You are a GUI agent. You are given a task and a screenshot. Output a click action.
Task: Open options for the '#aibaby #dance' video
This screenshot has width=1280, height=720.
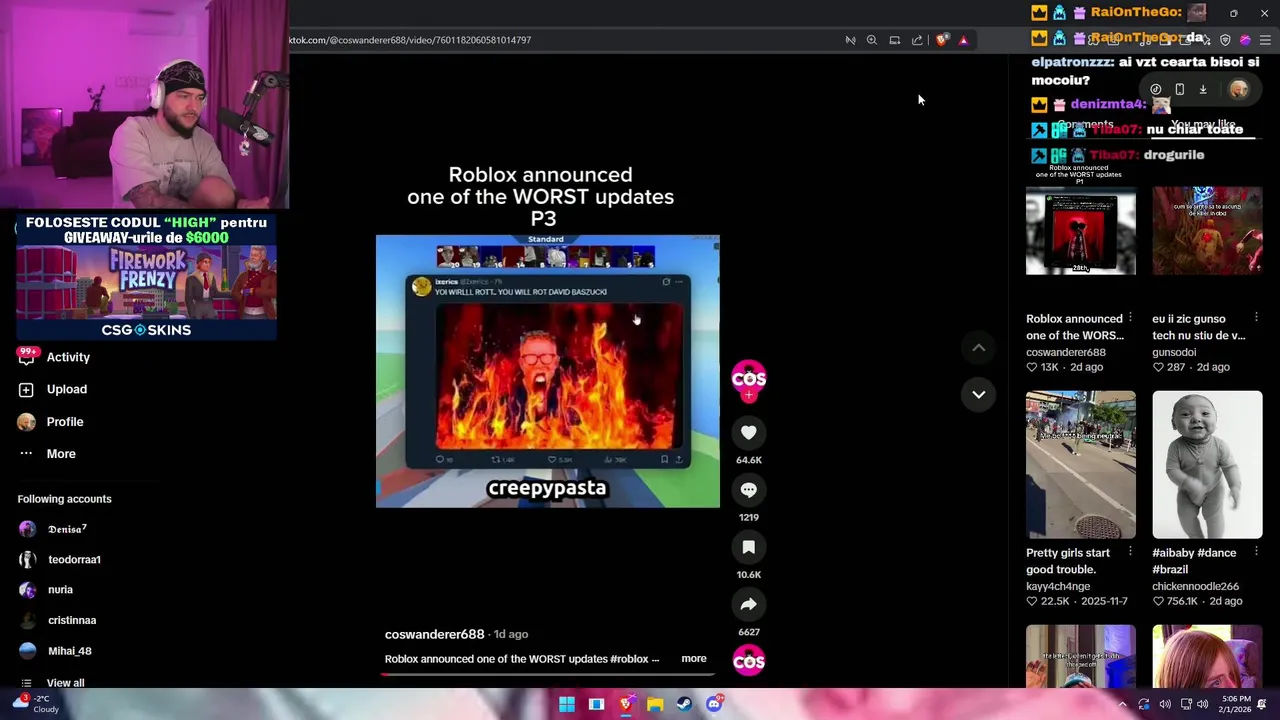click(x=1256, y=552)
